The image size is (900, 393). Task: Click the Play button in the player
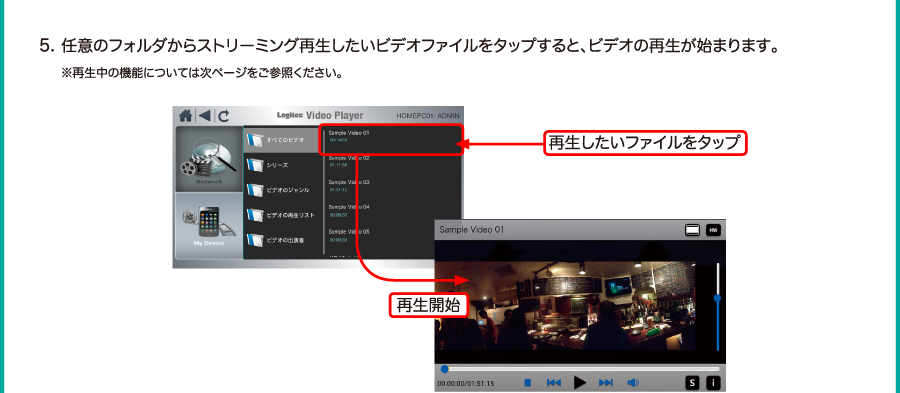tap(580, 383)
